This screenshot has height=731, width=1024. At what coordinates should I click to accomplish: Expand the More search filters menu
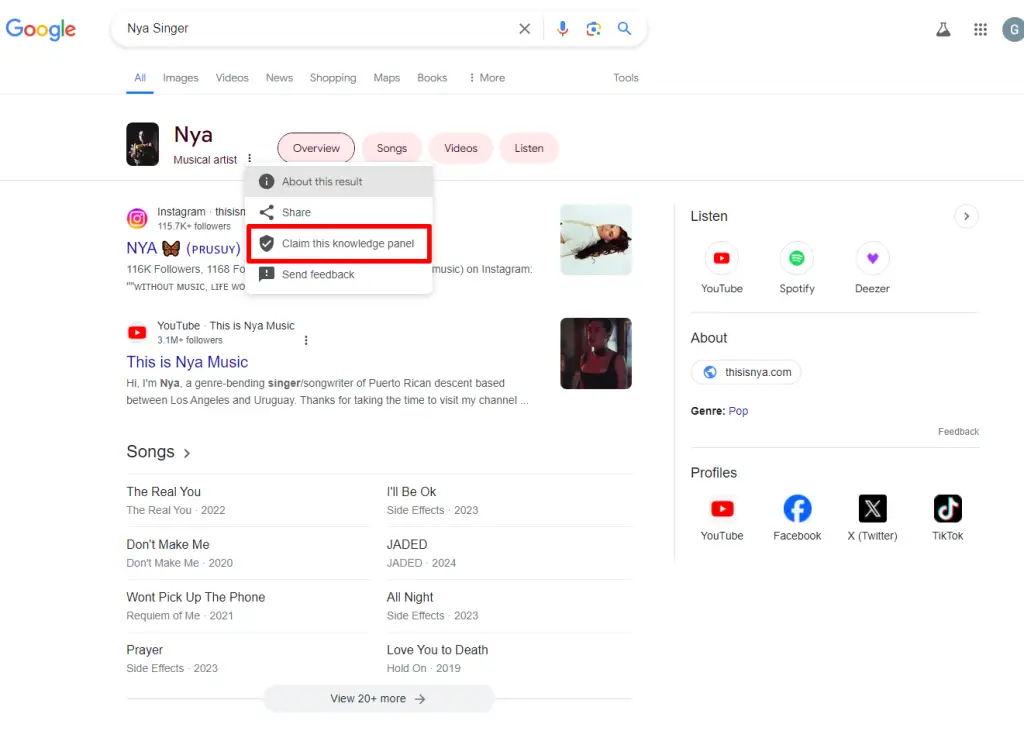coord(487,78)
